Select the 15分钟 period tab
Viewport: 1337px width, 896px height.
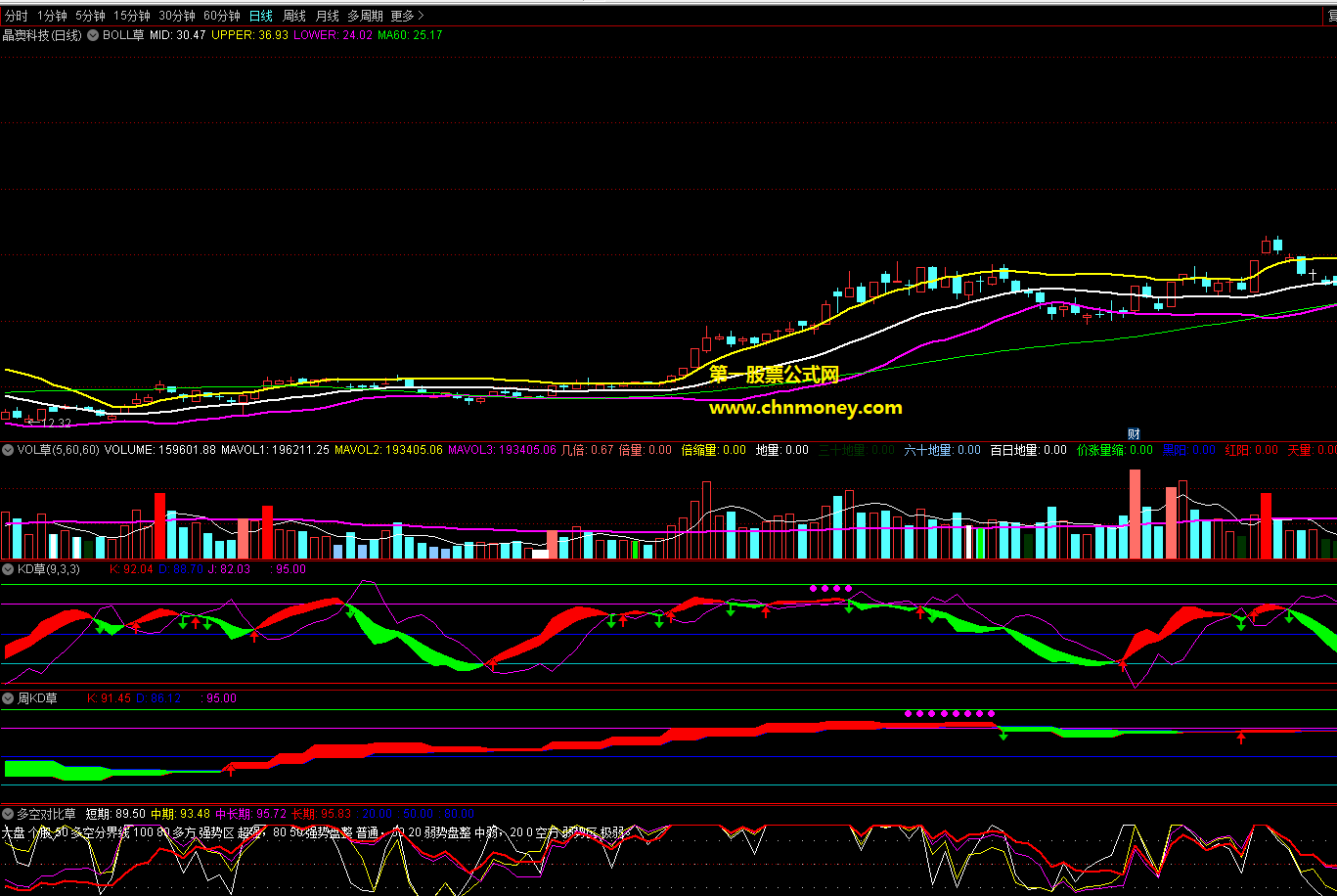click(x=132, y=16)
